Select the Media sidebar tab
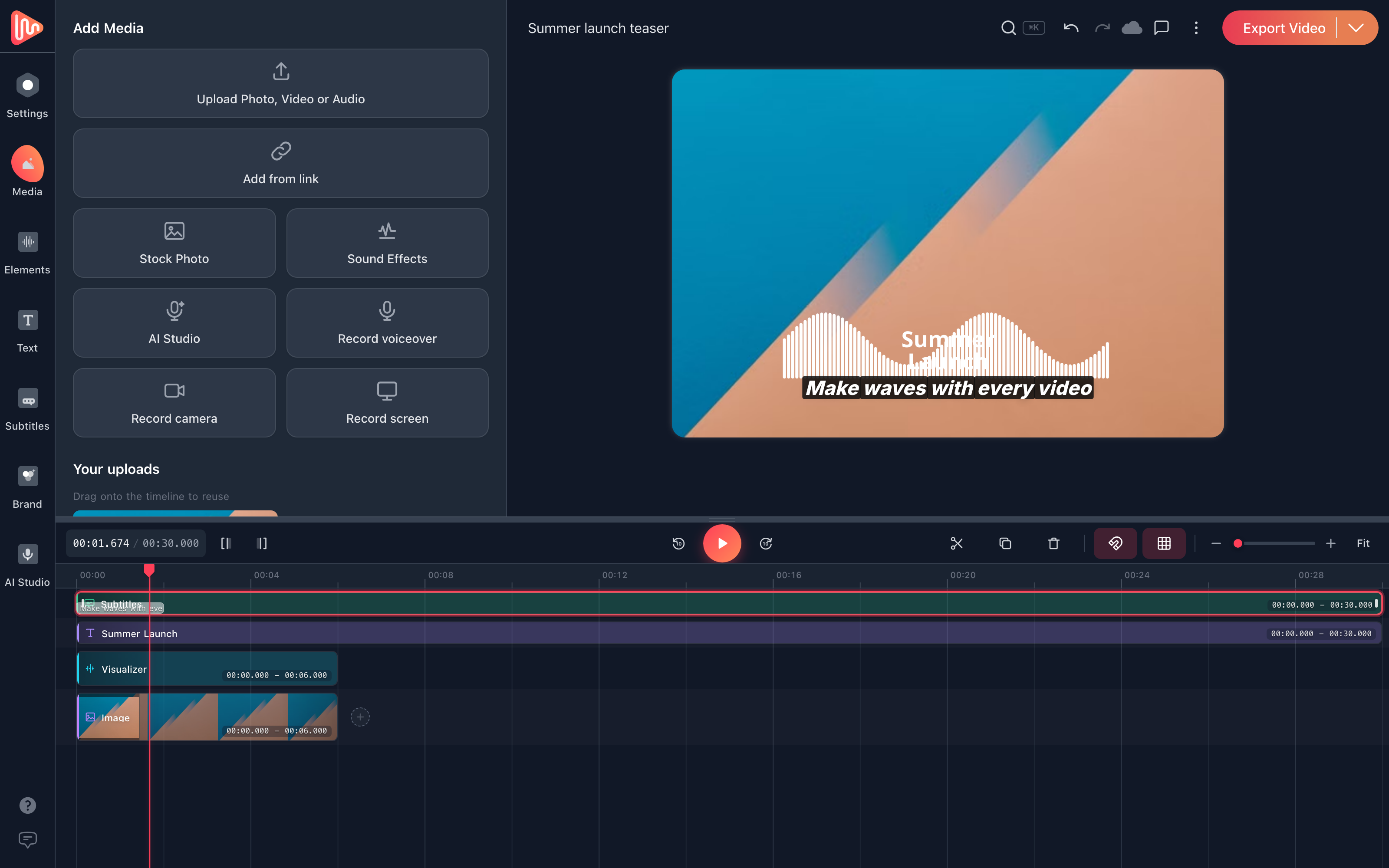This screenshot has width=1389, height=868. click(x=27, y=172)
